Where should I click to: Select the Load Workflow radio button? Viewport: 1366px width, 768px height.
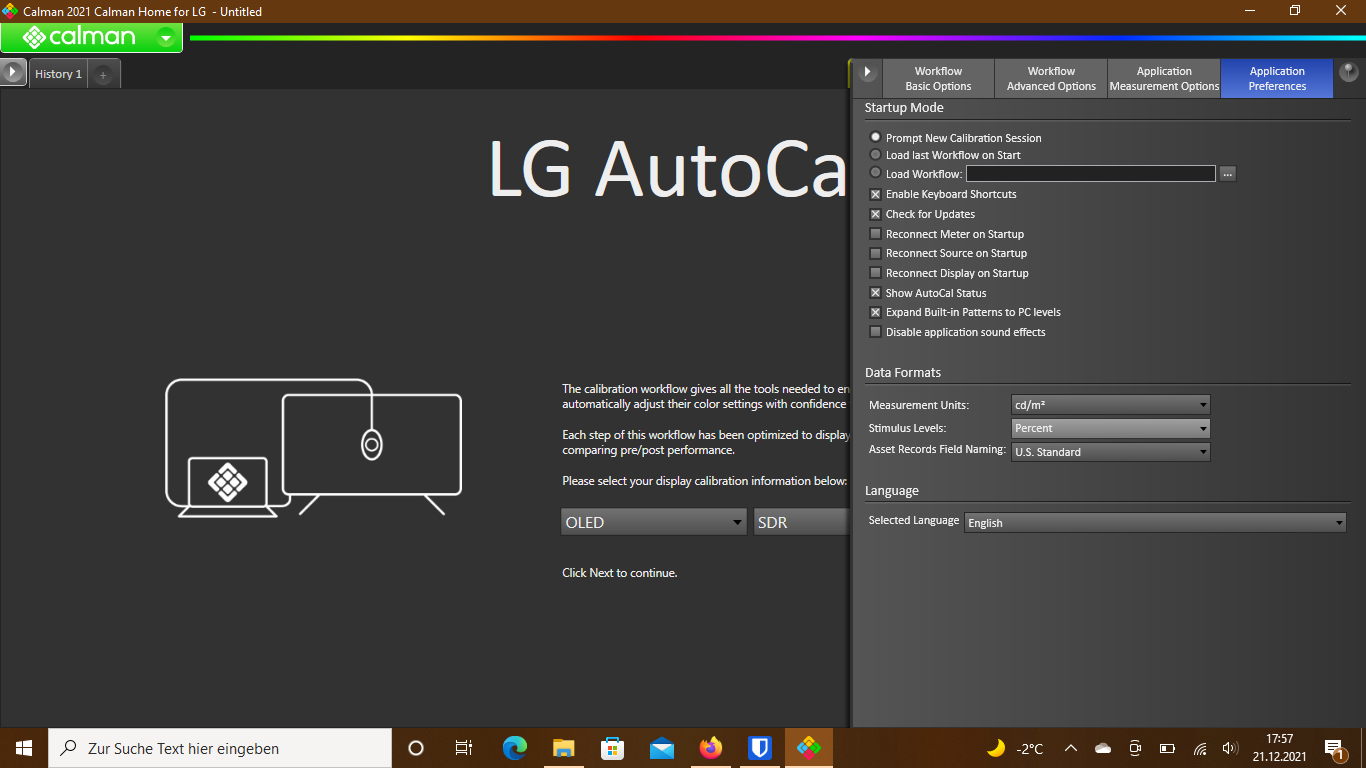(x=876, y=173)
